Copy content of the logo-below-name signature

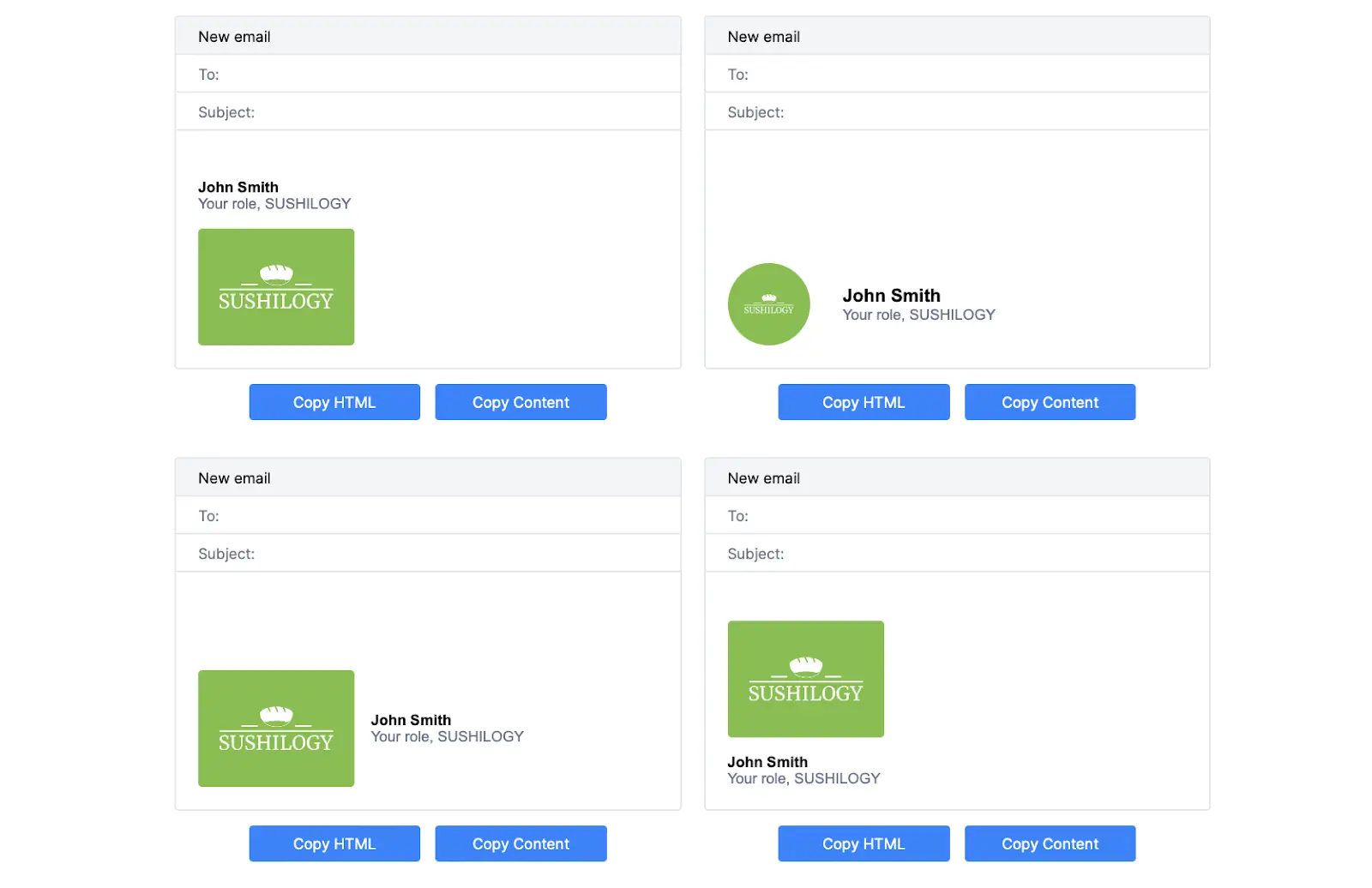click(521, 402)
